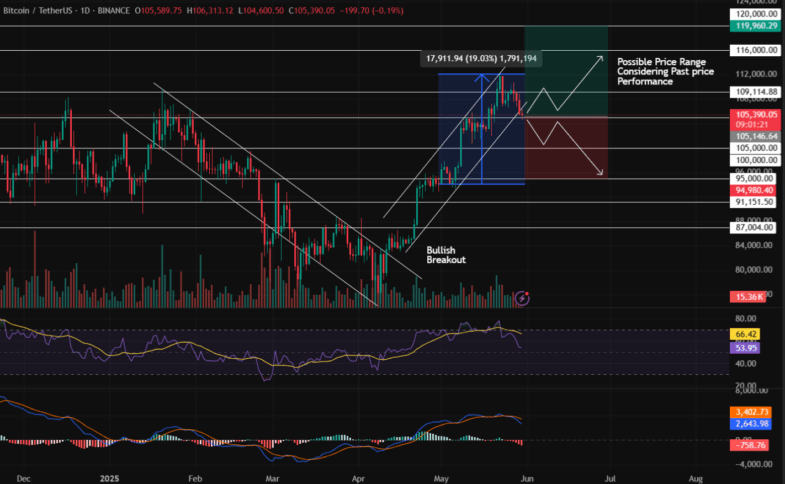Screen dimensions: 785x484
Task: Click the 120,000.00 price axis label
Action: [756, 14]
